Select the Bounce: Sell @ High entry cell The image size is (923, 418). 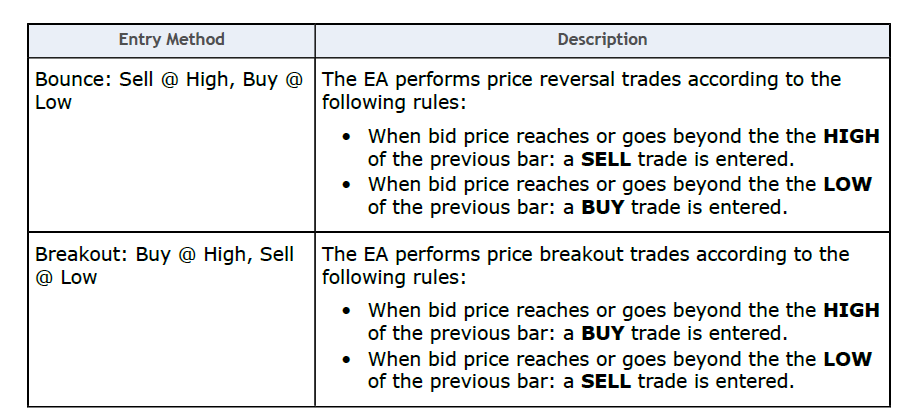[x=171, y=145]
